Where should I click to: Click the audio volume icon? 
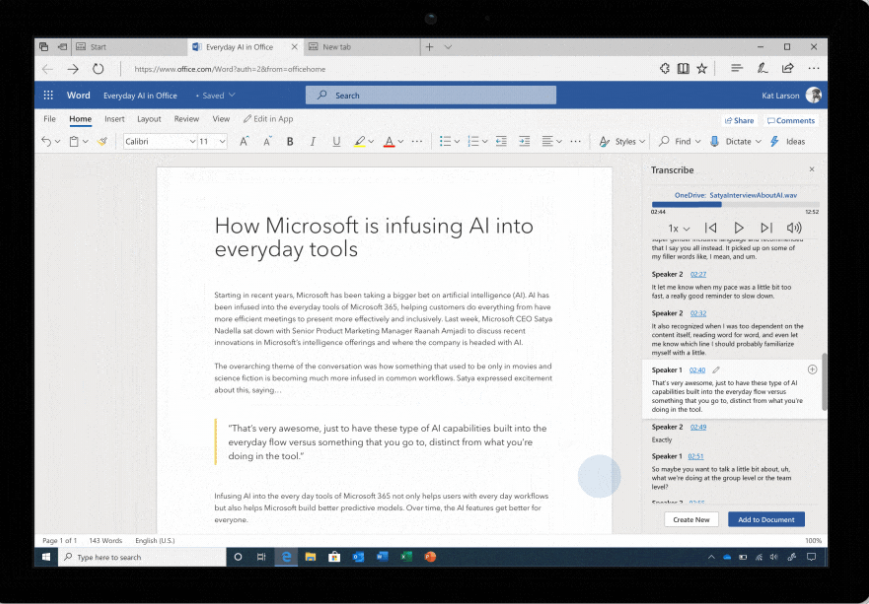tap(794, 228)
